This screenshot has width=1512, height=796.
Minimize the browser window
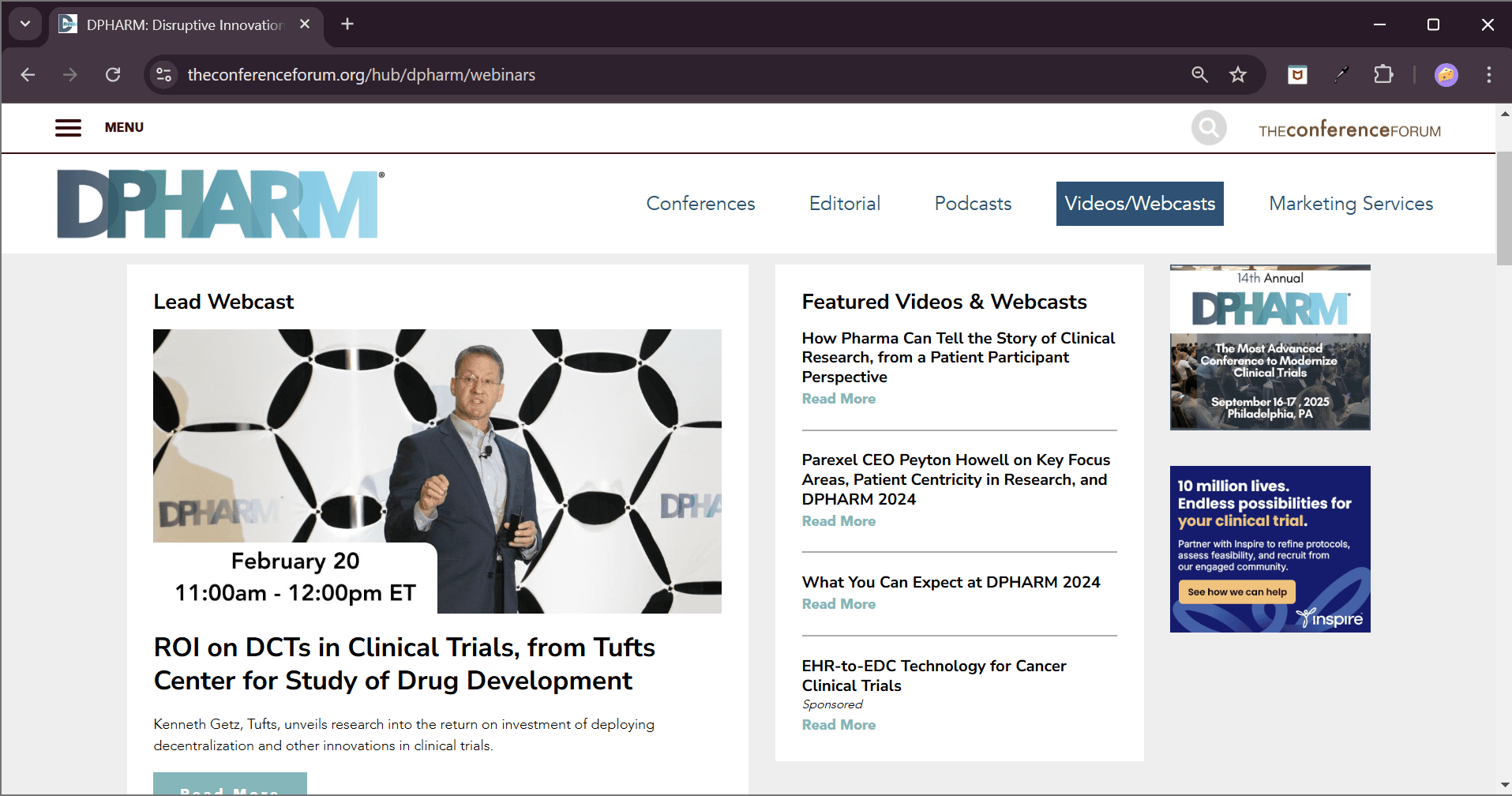[1379, 24]
